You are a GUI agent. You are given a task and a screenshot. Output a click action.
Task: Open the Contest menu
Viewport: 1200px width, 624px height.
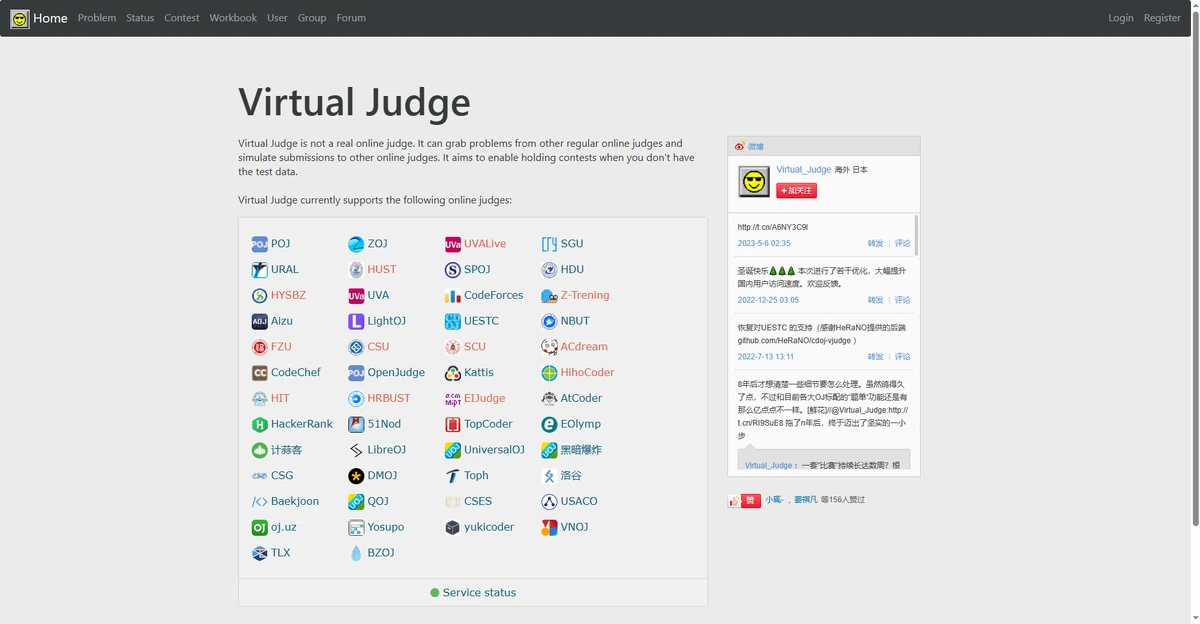click(x=182, y=18)
